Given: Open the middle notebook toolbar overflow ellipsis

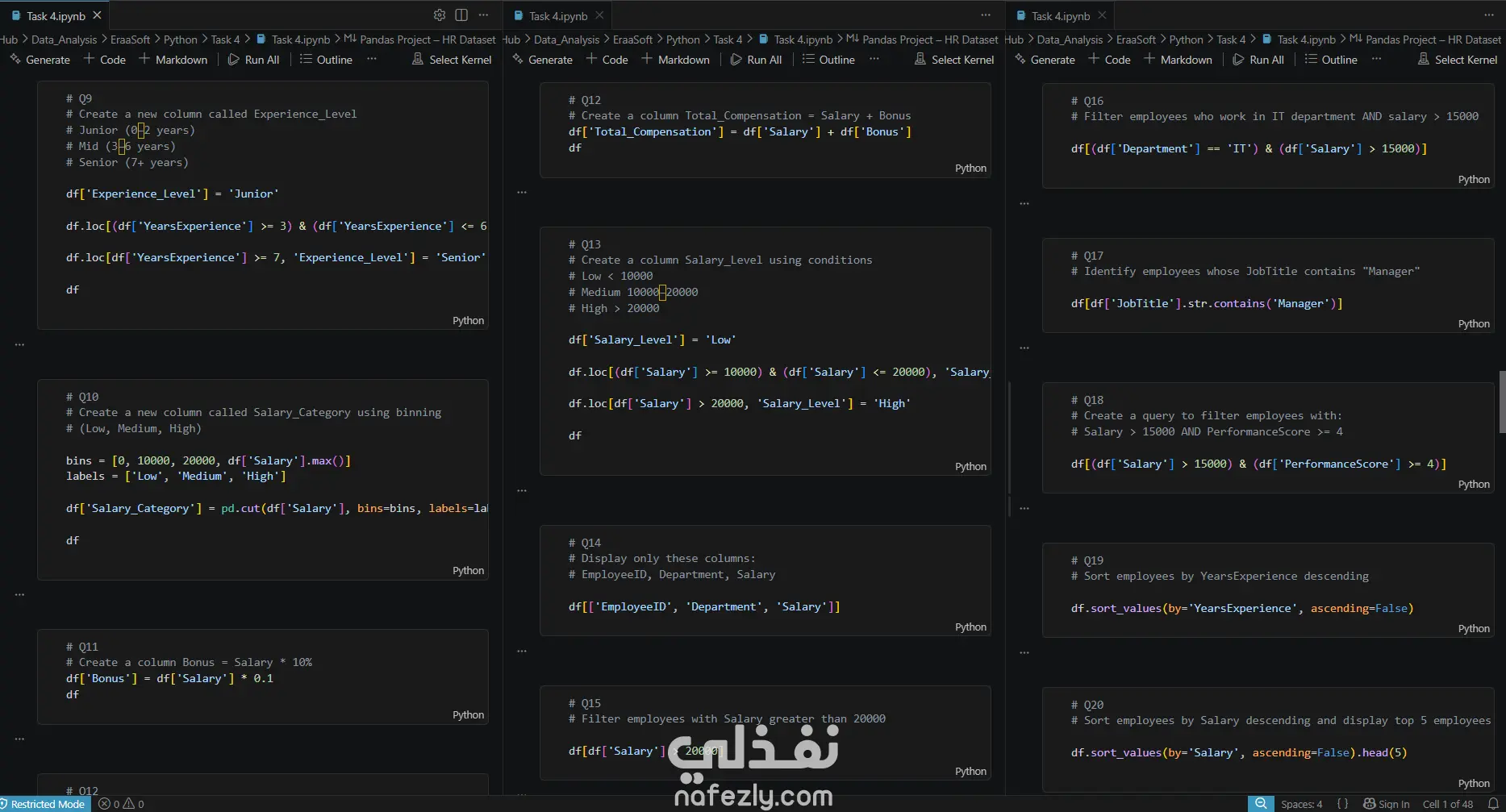Looking at the screenshot, I should tap(874, 59).
